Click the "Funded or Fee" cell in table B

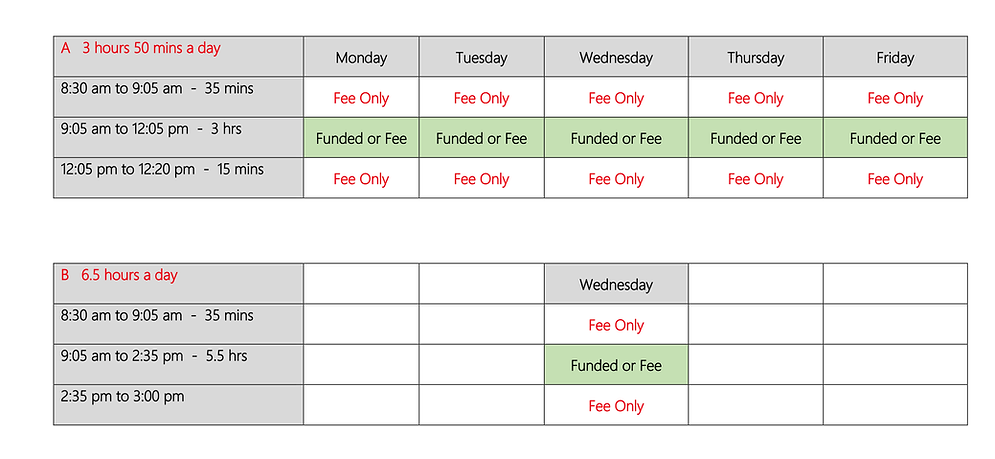pos(616,365)
